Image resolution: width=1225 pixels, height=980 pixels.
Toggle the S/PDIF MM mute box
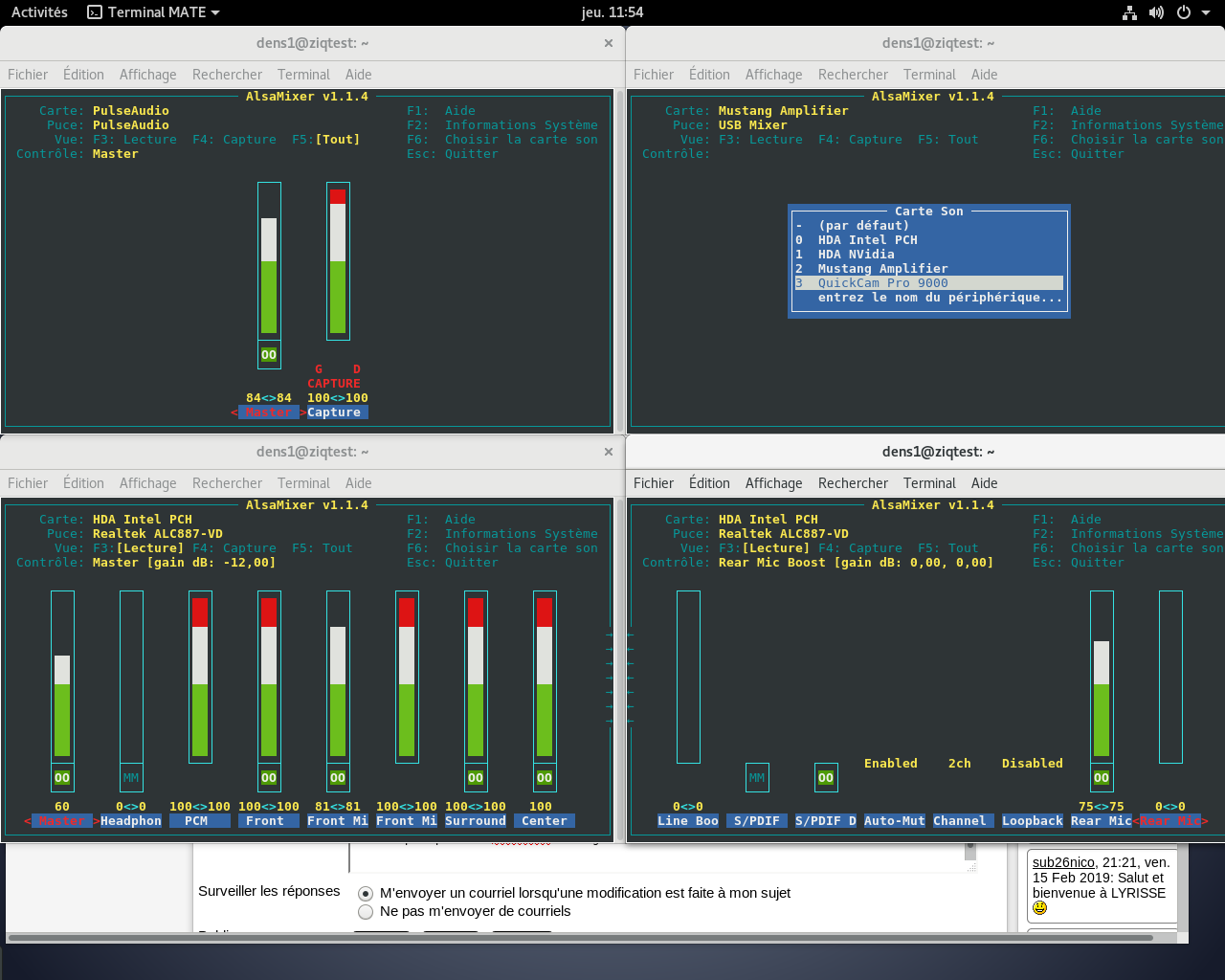pyautogui.click(x=757, y=778)
